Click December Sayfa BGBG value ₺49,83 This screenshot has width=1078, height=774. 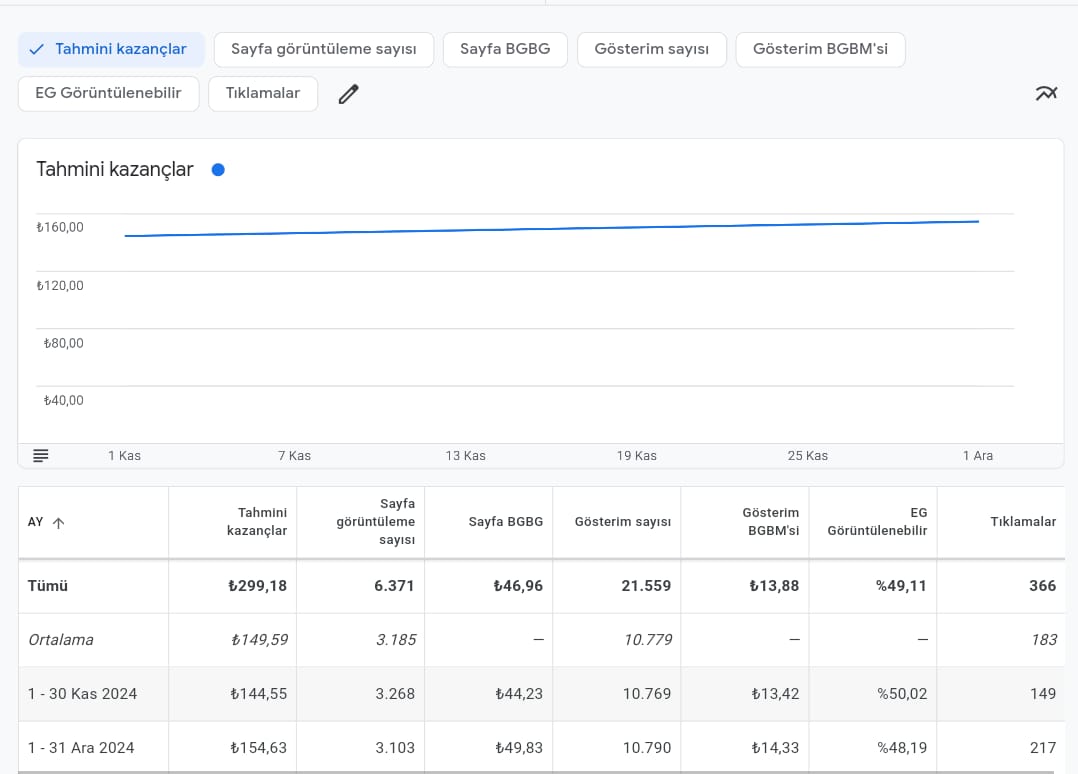tap(519, 747)
